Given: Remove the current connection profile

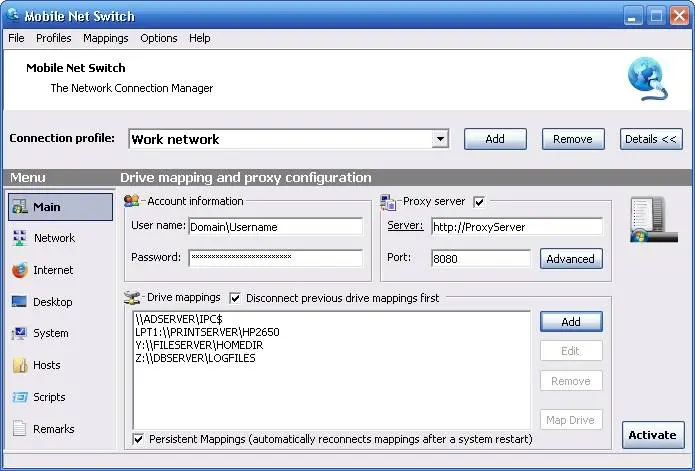Looking at the screenshot, I should [x=573, y=139].
